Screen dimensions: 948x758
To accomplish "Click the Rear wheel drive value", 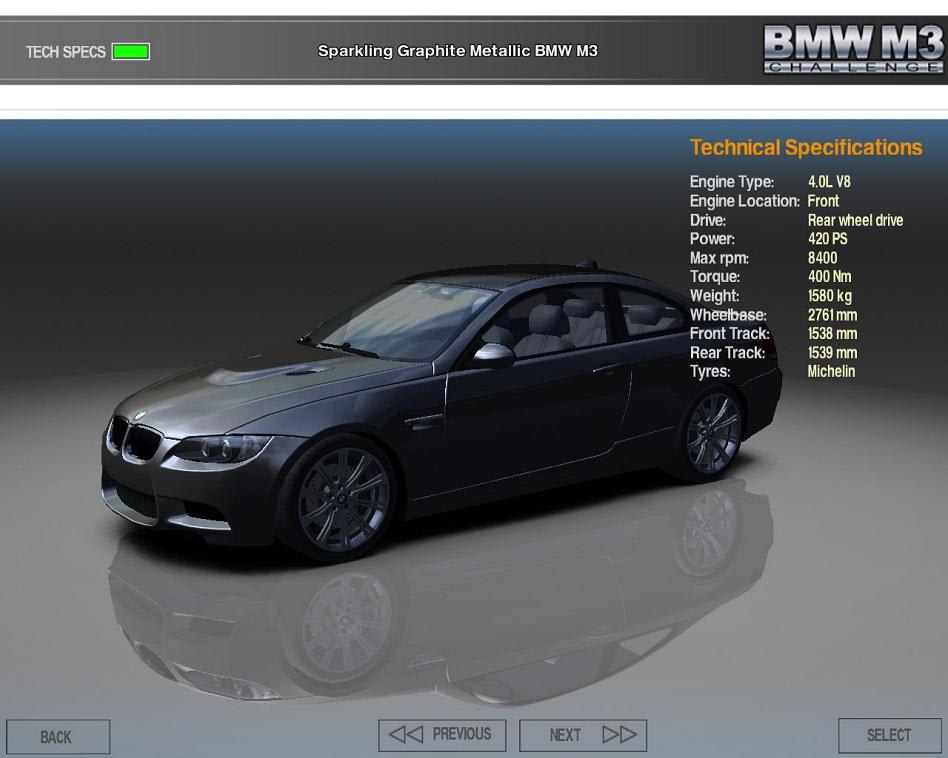I will pyautogui.click(x=855, y=220).
